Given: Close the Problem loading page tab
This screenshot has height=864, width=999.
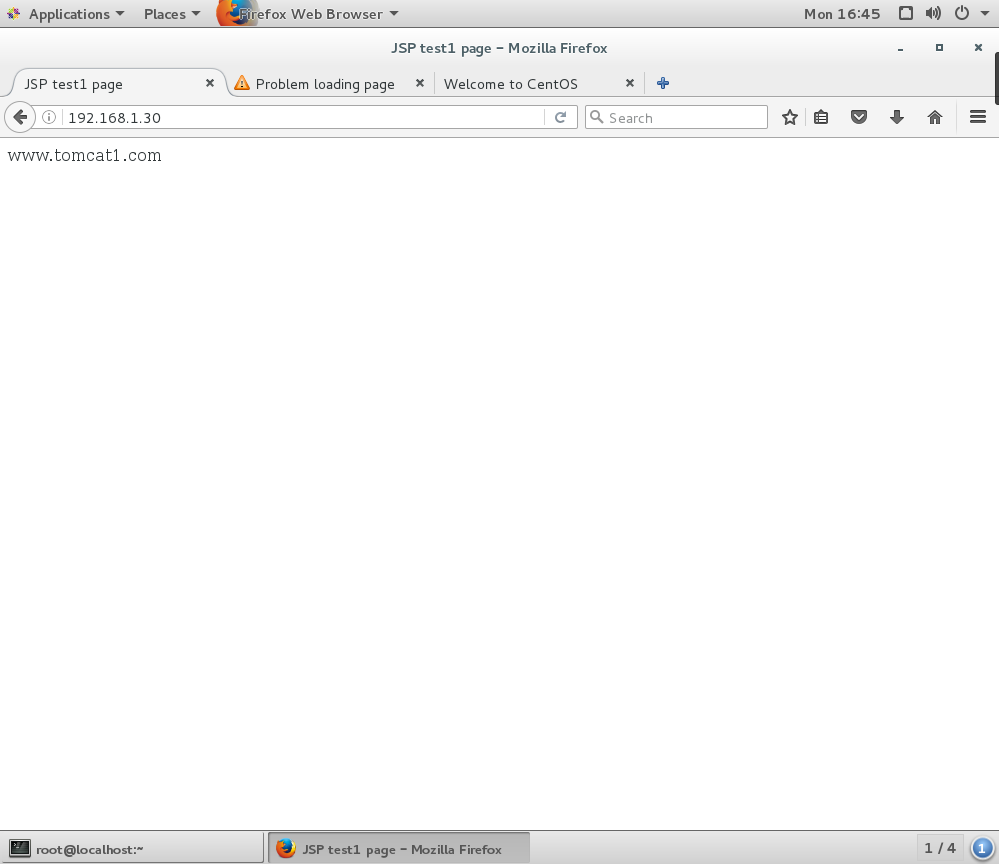Looking at the screenshot, I should click(420, 83).
